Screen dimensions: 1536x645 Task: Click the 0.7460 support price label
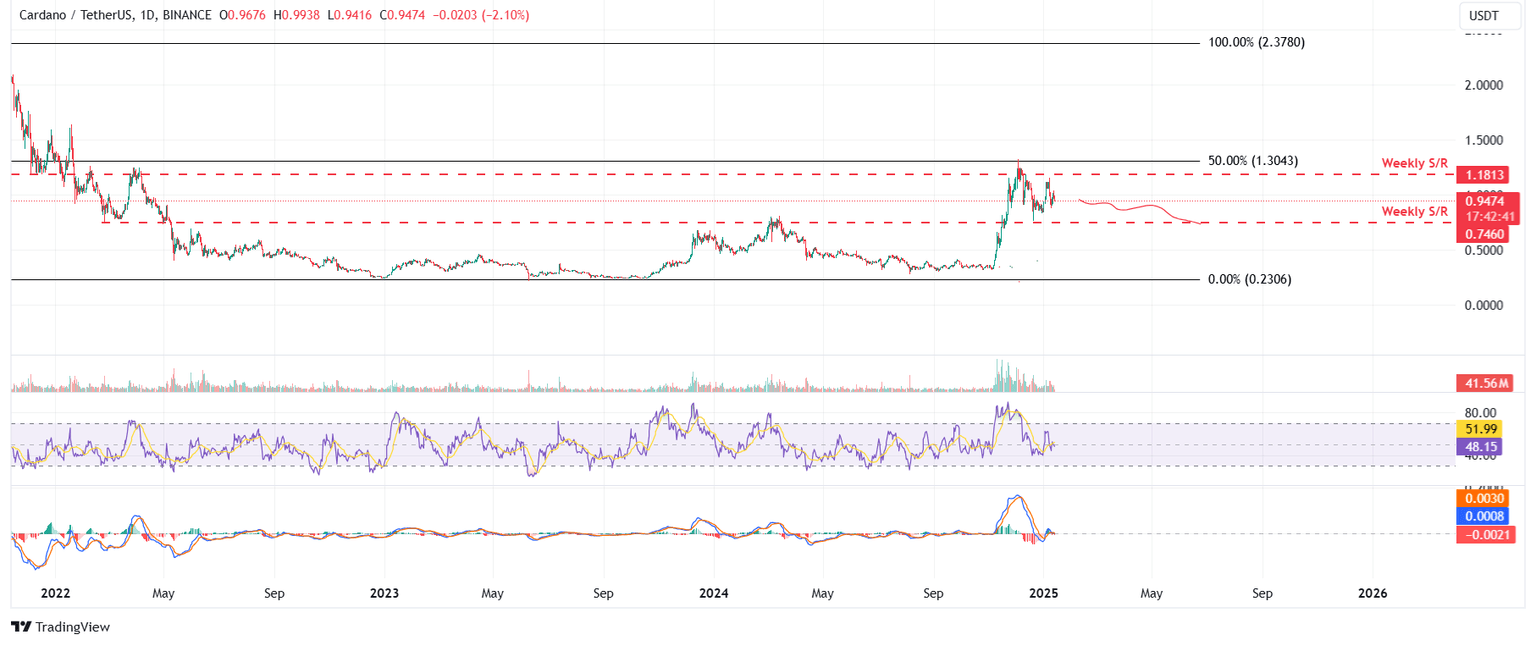(x=1483, y=236)
